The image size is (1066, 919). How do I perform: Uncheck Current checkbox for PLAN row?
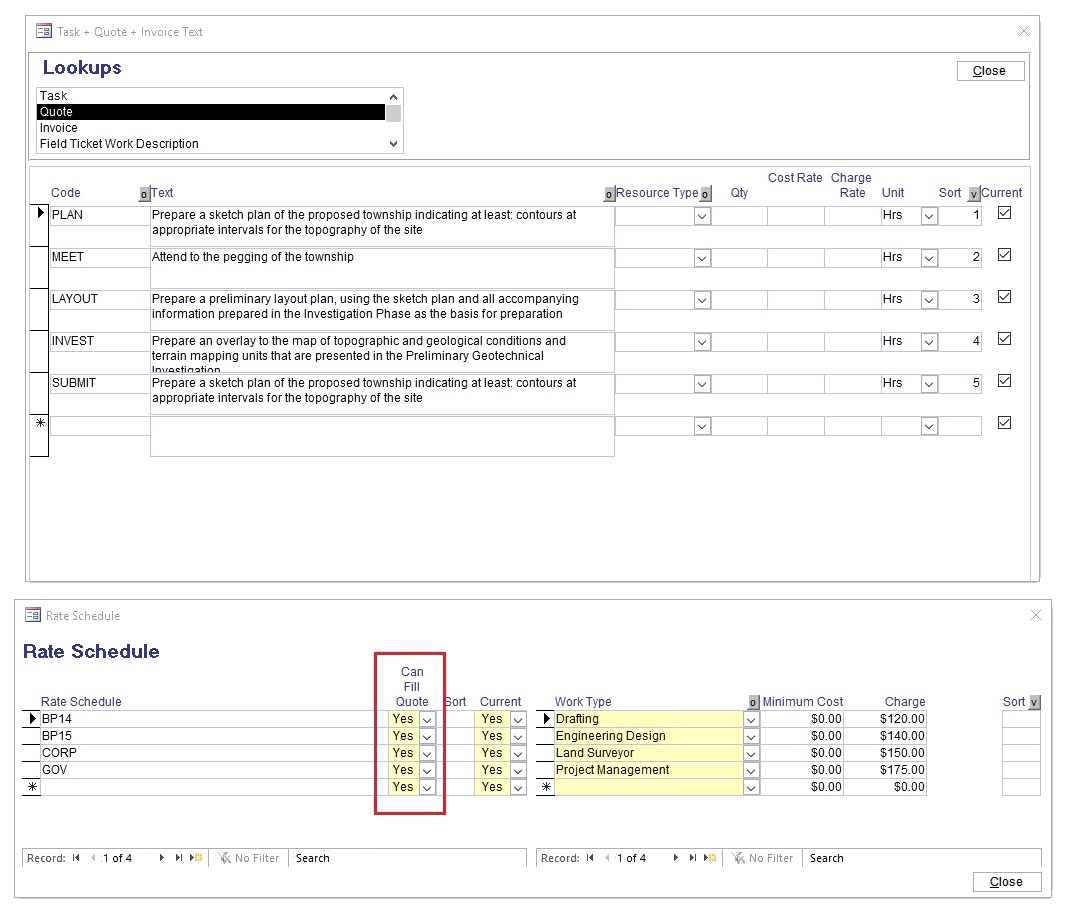1005,213
